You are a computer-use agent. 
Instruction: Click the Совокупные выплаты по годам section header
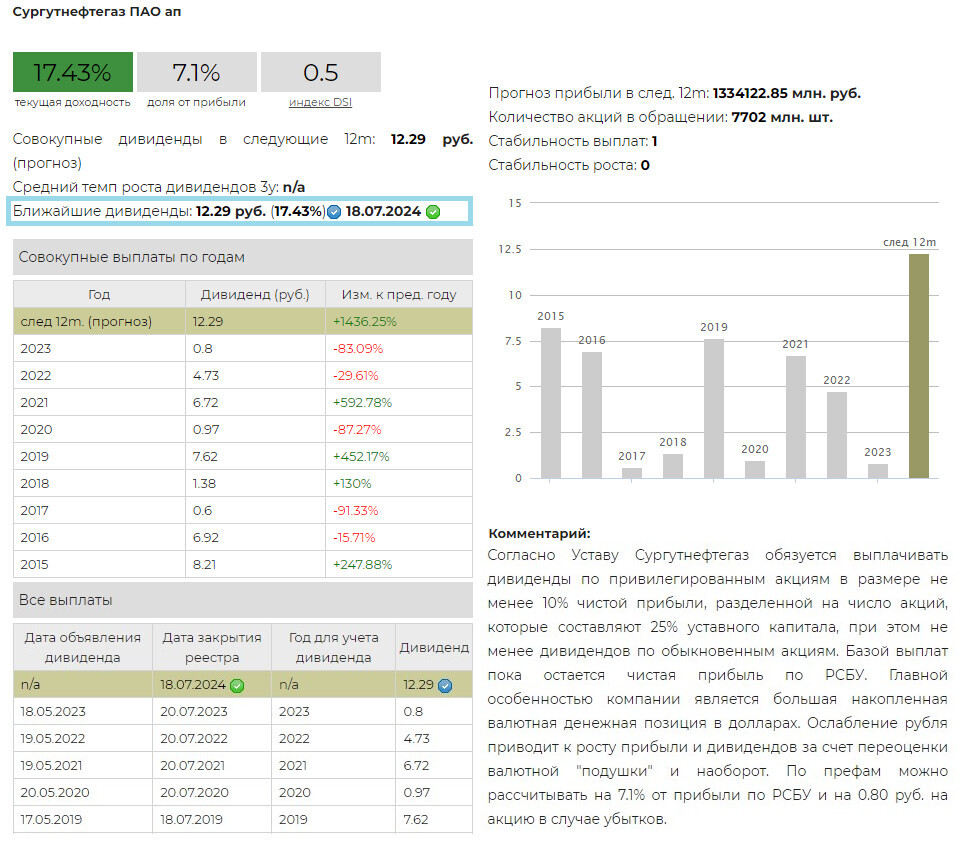(242, 257)
